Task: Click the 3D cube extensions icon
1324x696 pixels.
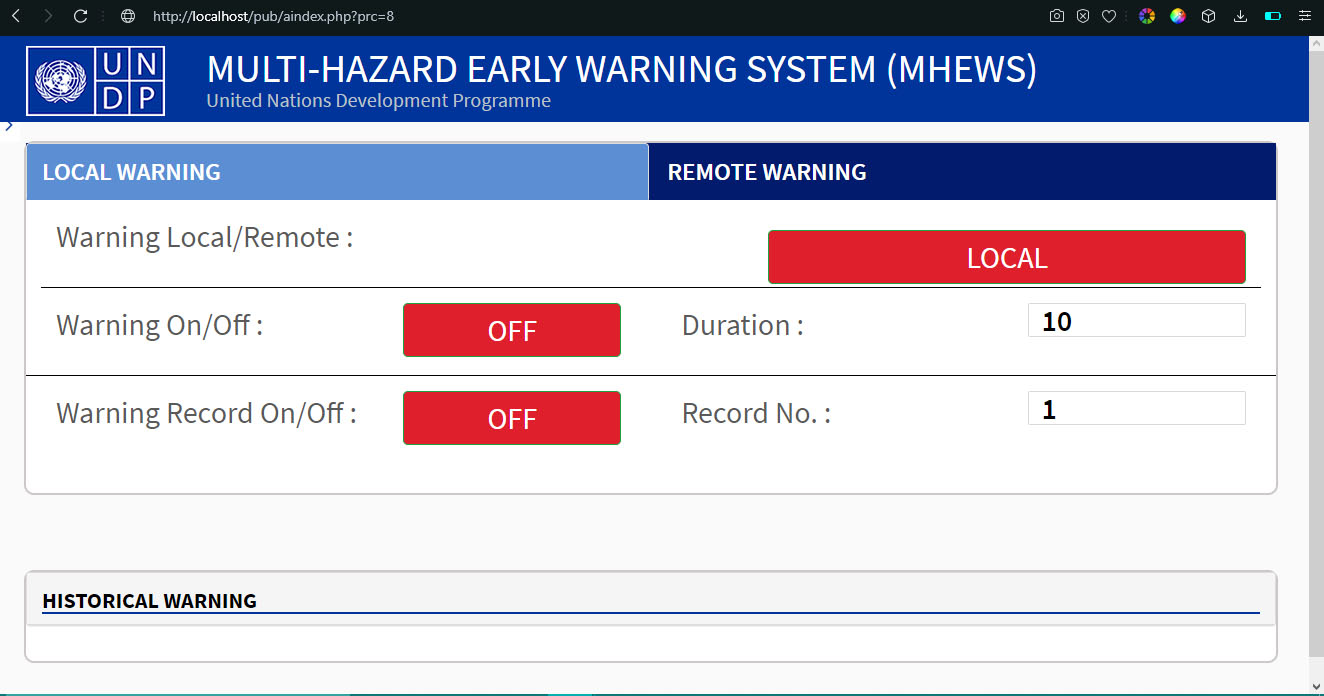Action: click(1209, 16)
